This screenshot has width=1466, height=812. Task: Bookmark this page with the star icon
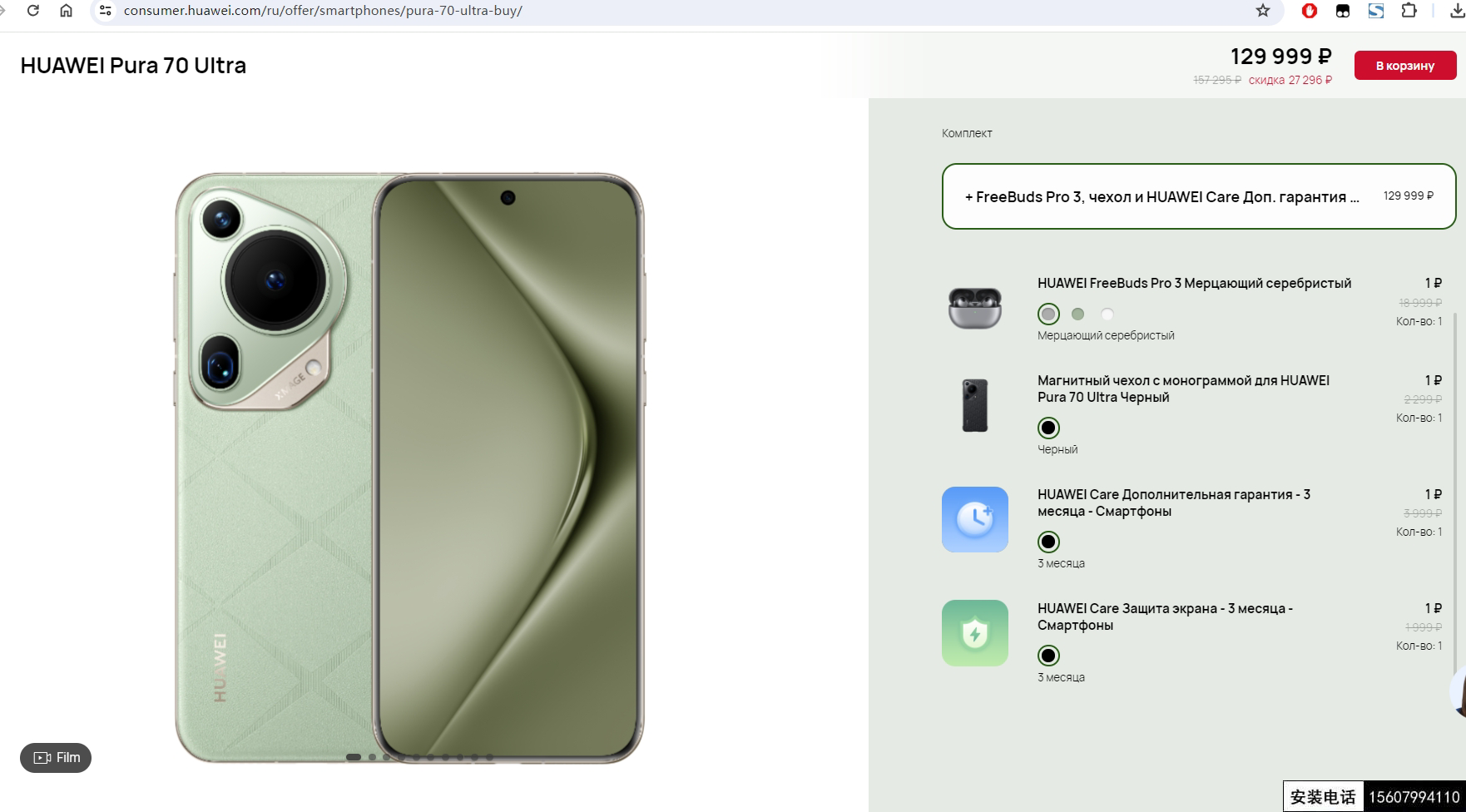tap(1262, 11)
